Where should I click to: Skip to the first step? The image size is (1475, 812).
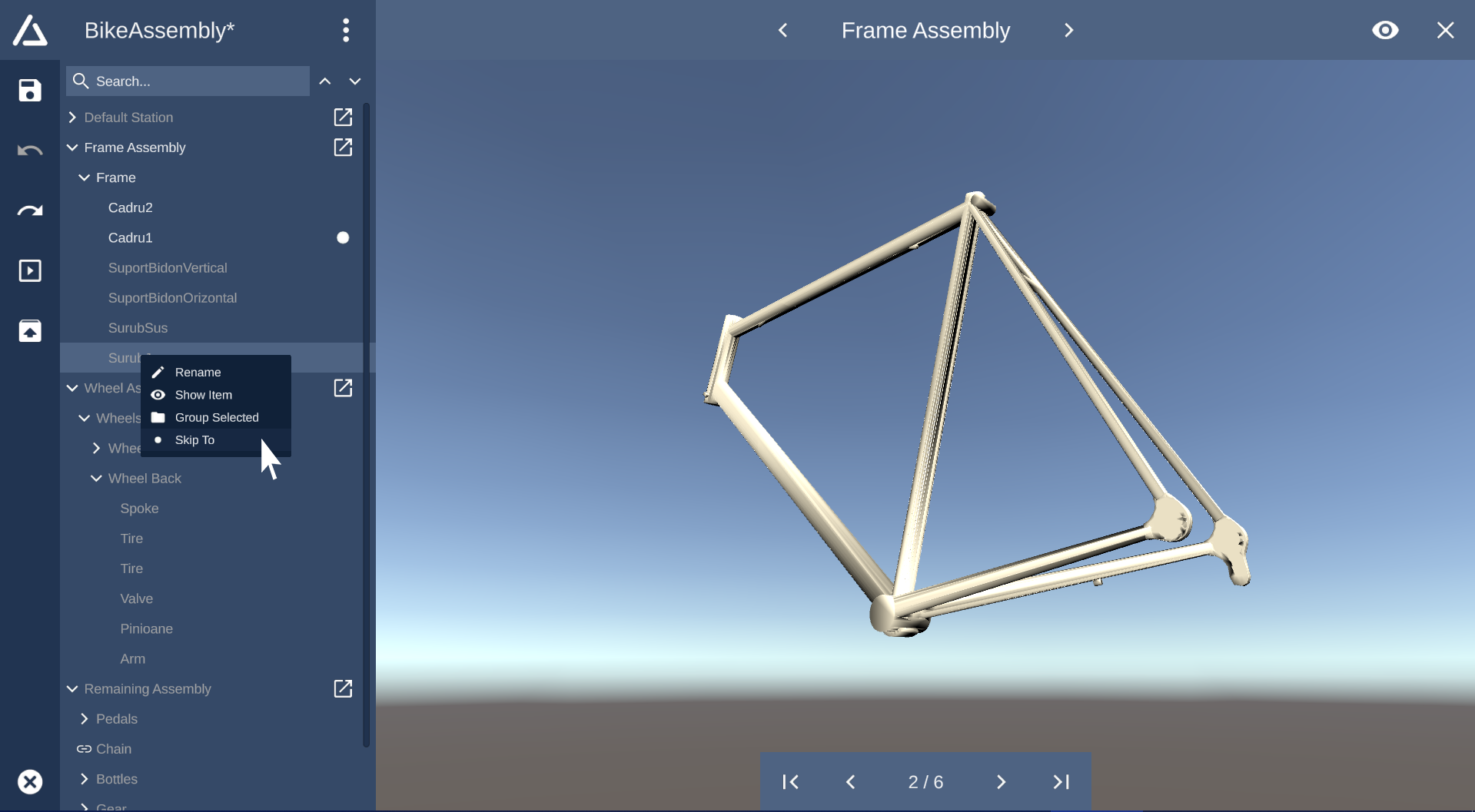point(790,782)
